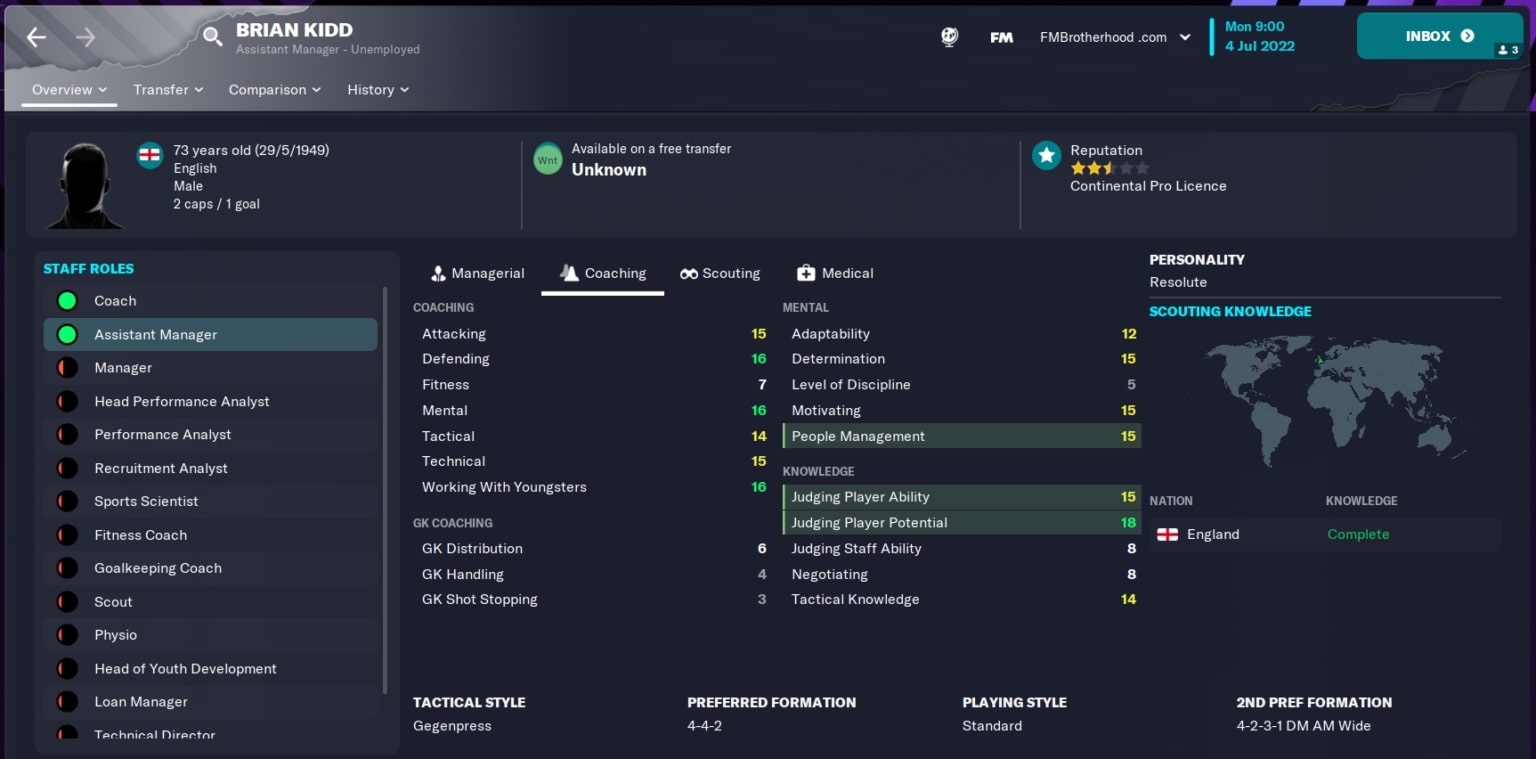
Task: Click the FM logo icon
Action: tap(1001, 38)
